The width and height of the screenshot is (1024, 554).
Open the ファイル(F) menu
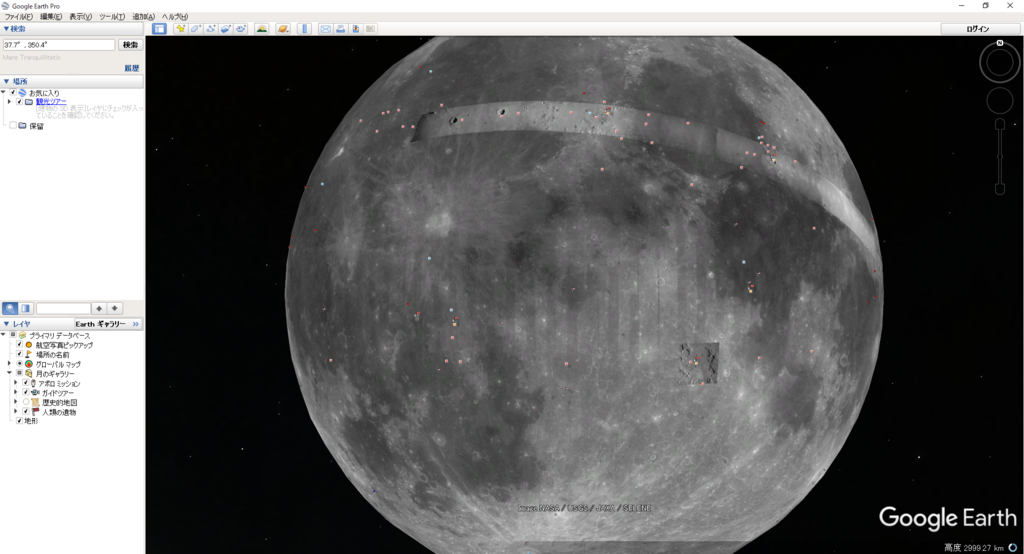(19, 17)
